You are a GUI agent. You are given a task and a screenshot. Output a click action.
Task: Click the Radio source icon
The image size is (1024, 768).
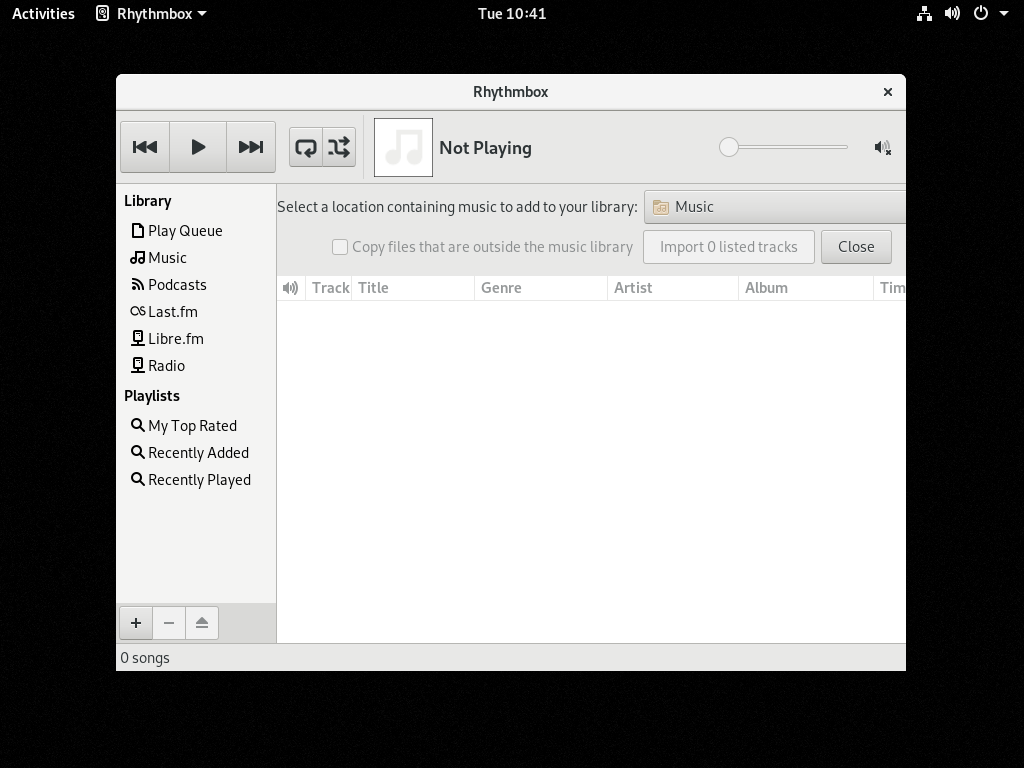click(137, 365)
